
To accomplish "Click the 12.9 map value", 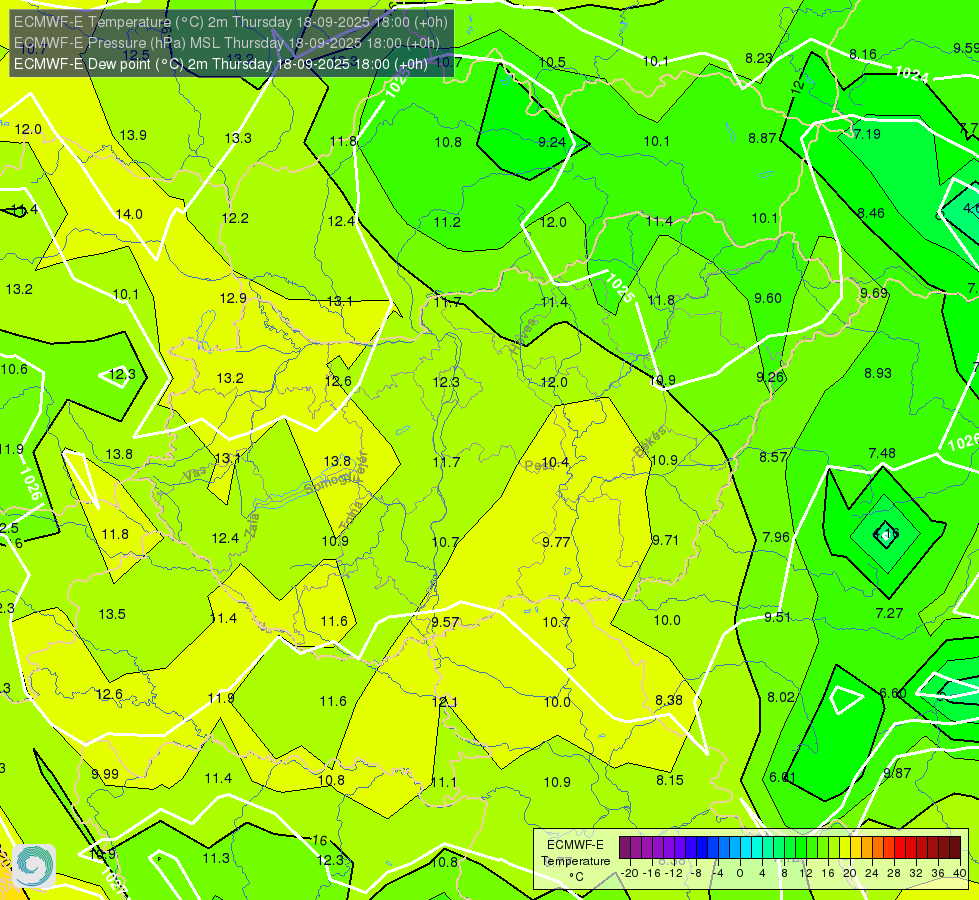I will (x=233, y=298).
